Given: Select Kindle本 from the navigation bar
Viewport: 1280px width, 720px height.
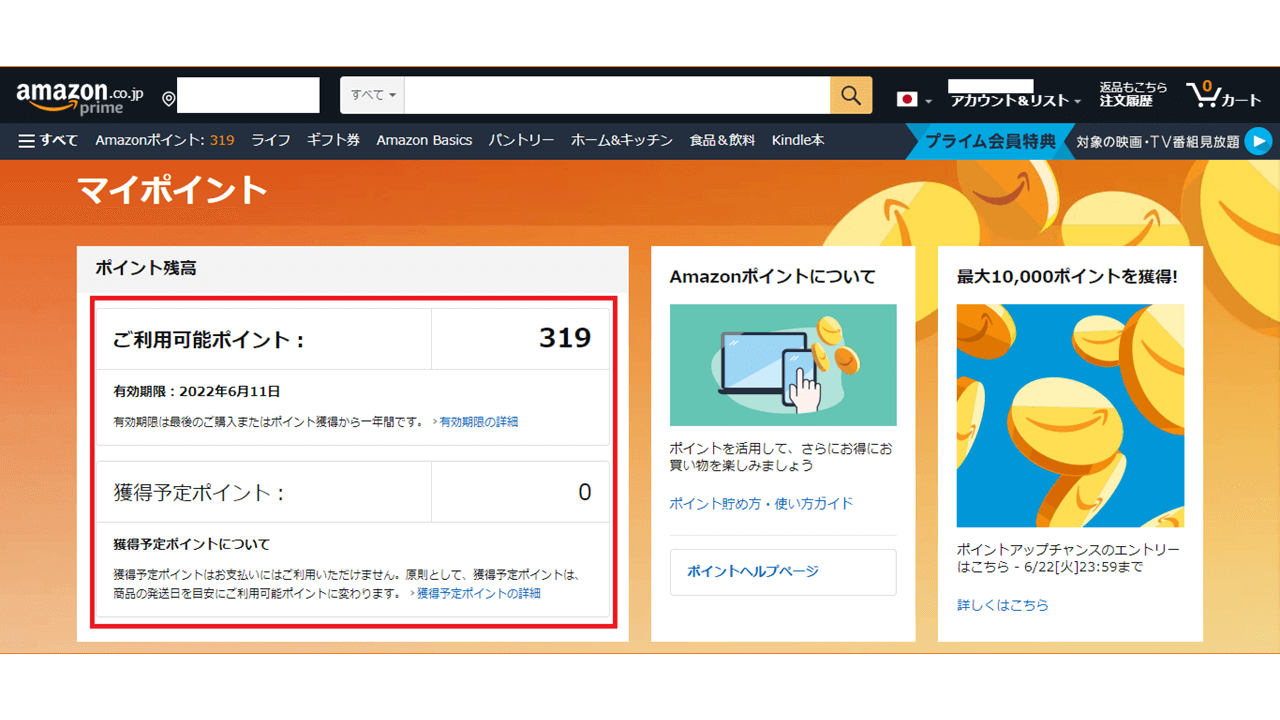Looking at the screenshot, I should click(797, 140).
